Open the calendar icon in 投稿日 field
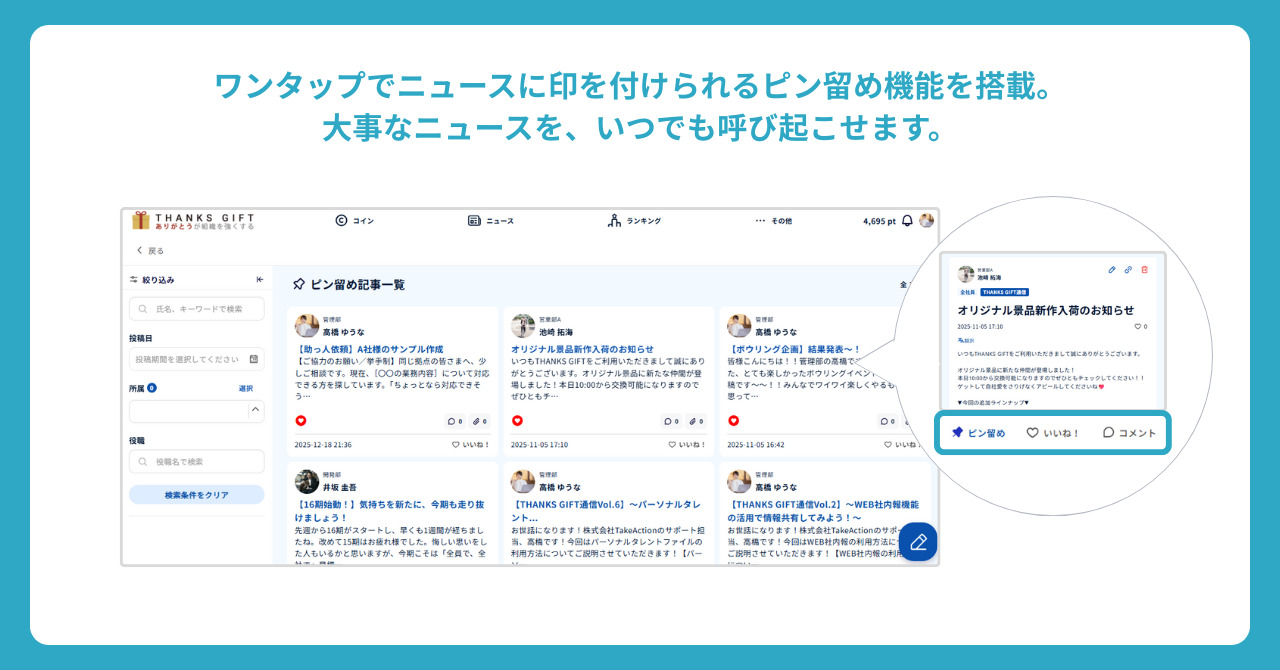1280x670 pixels. pyautogui.click(x=255, y=359)
